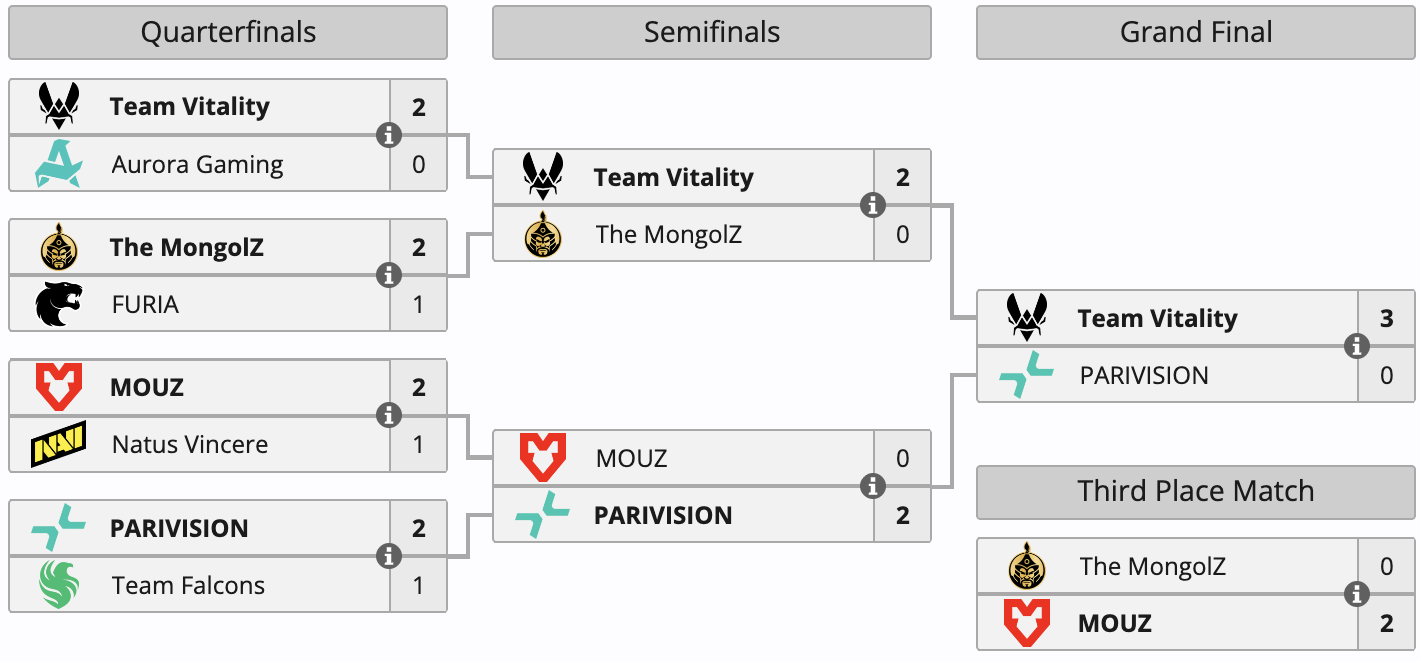Open the Natus Vincere team link
Viewport: 1420px width, 662px height.
coord(190,444)
